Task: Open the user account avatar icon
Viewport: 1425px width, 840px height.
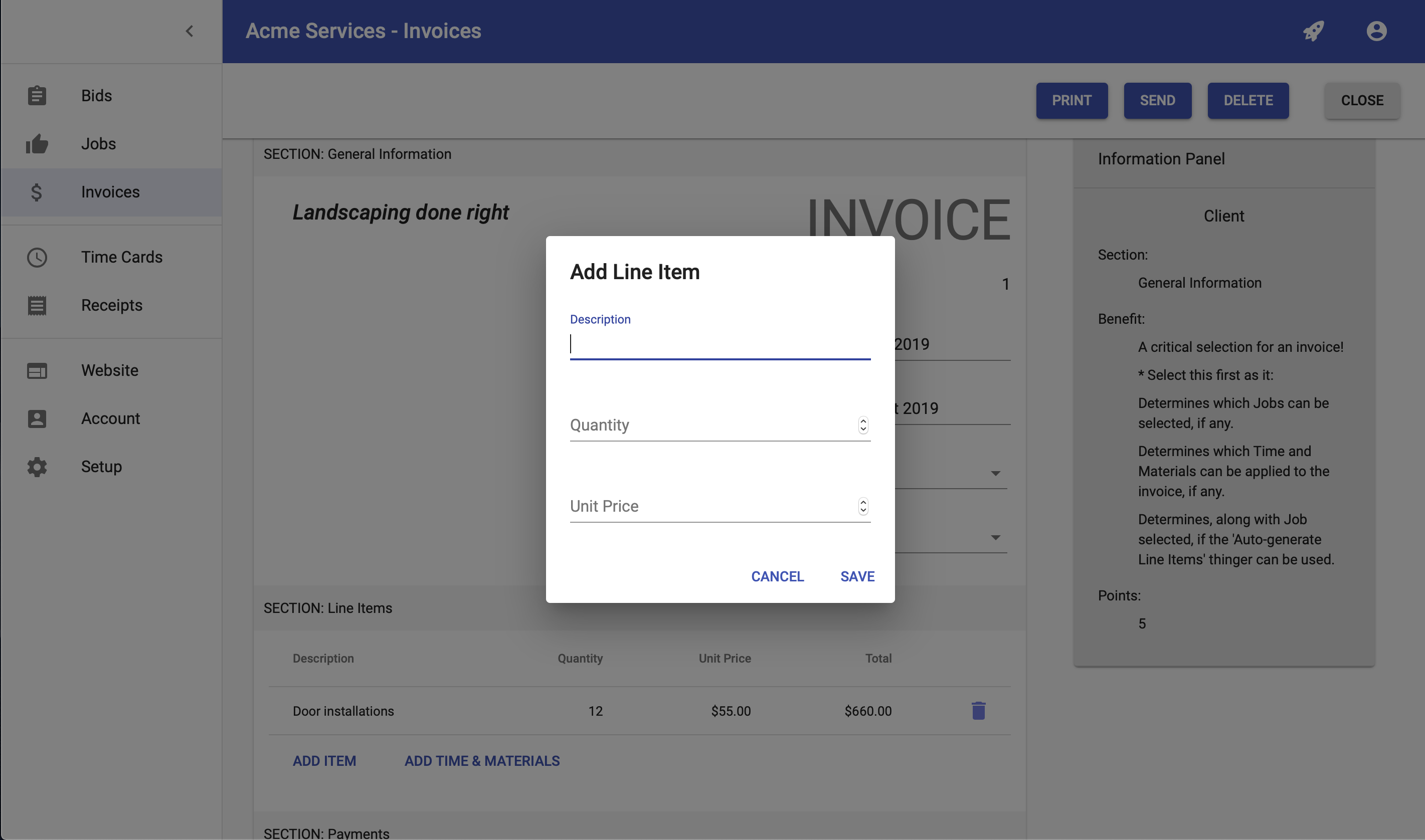Action: pyautogui.click(x=1376, y=31)
